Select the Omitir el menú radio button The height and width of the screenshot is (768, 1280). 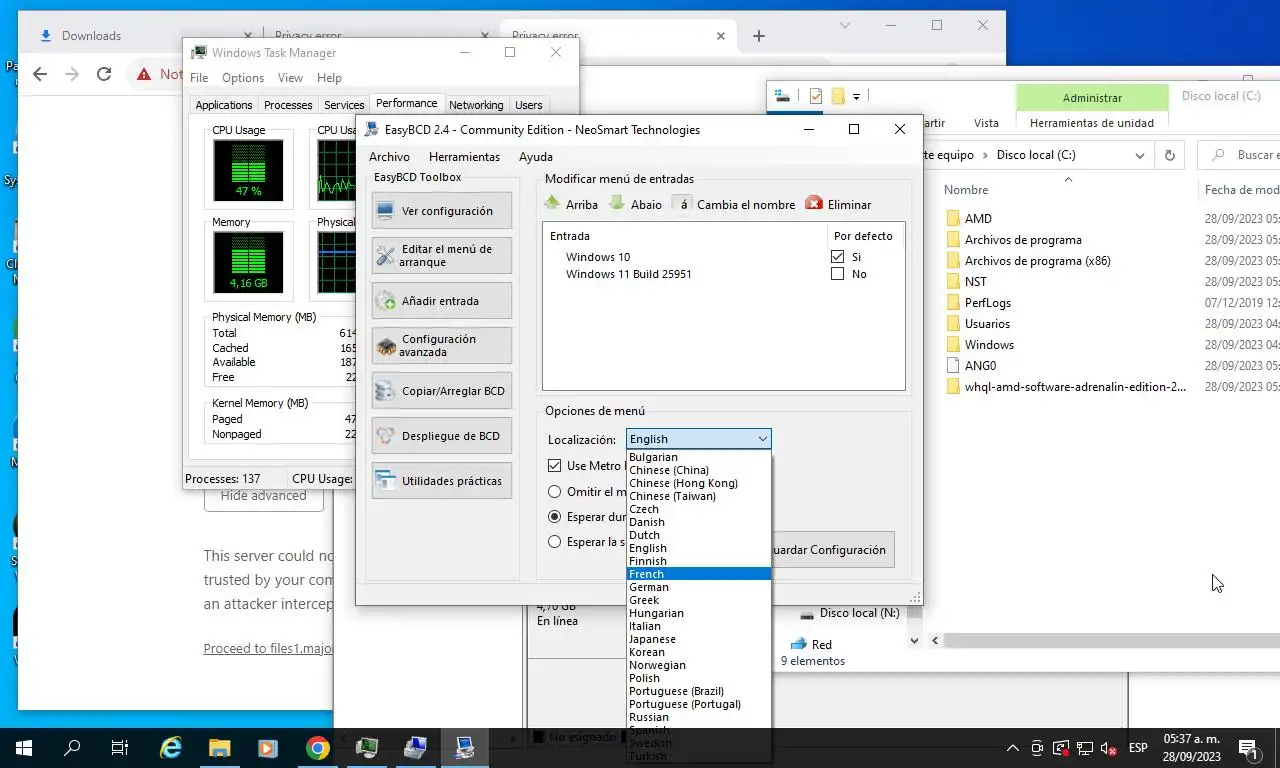pyautogui.click(x=555, y=492)
